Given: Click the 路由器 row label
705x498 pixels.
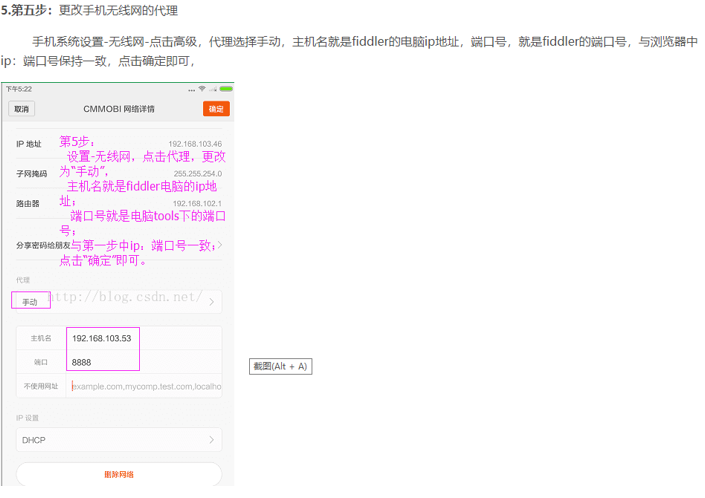Looking at the screenshot, I should [x=27, y=203].
